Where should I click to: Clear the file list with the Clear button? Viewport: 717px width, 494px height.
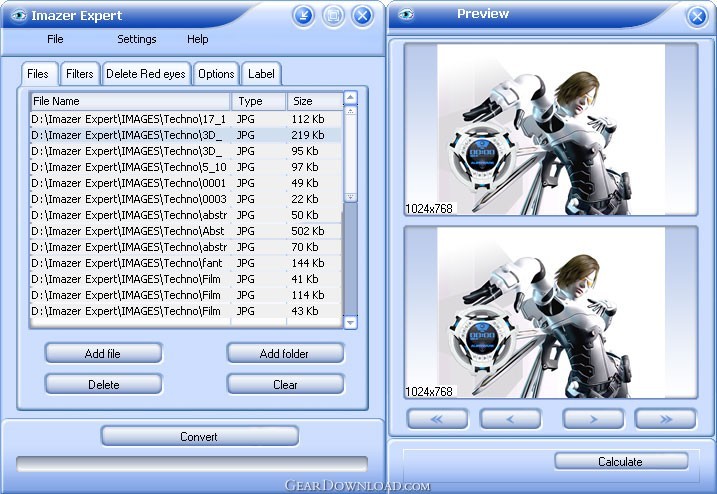point(285,385)
